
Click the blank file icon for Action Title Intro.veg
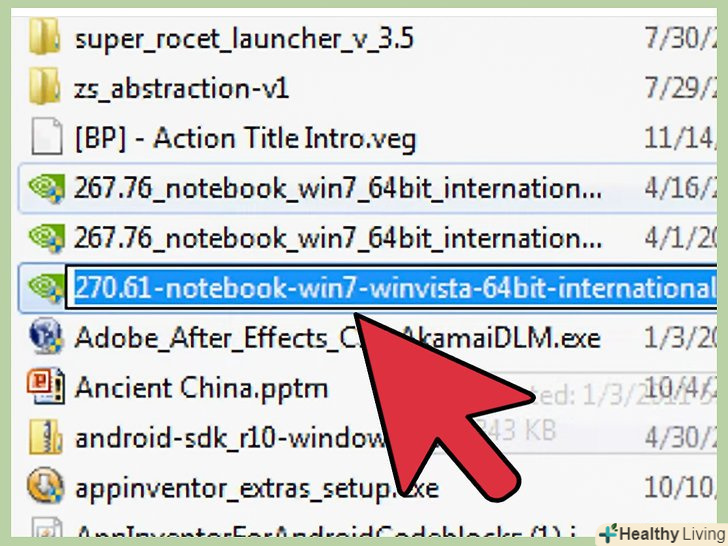click(46, 136)
